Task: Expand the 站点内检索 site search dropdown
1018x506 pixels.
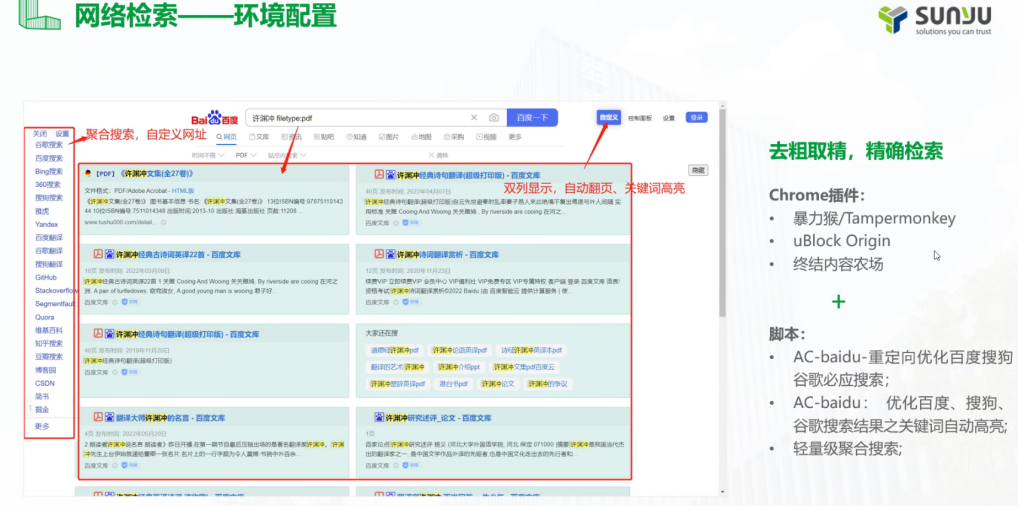Action: 285,156
